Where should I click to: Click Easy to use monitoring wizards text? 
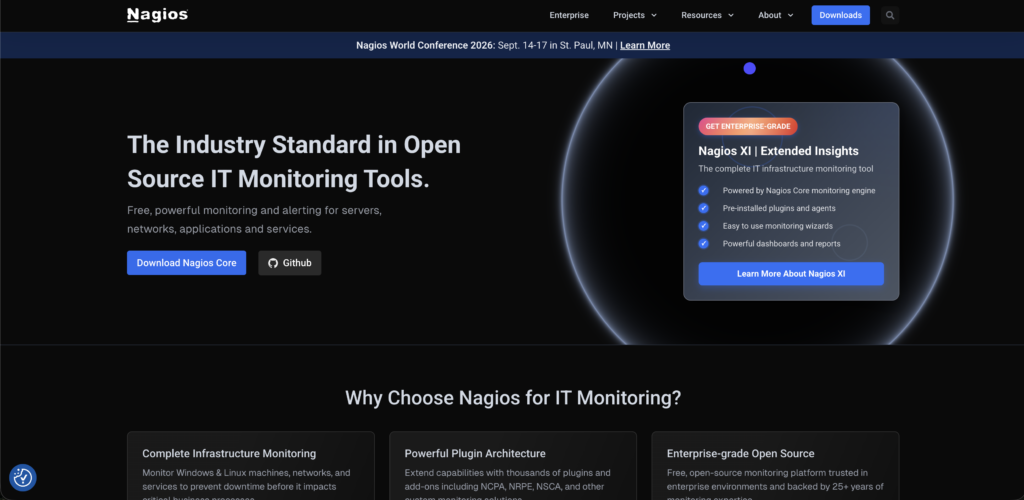(x=777, y=226)
